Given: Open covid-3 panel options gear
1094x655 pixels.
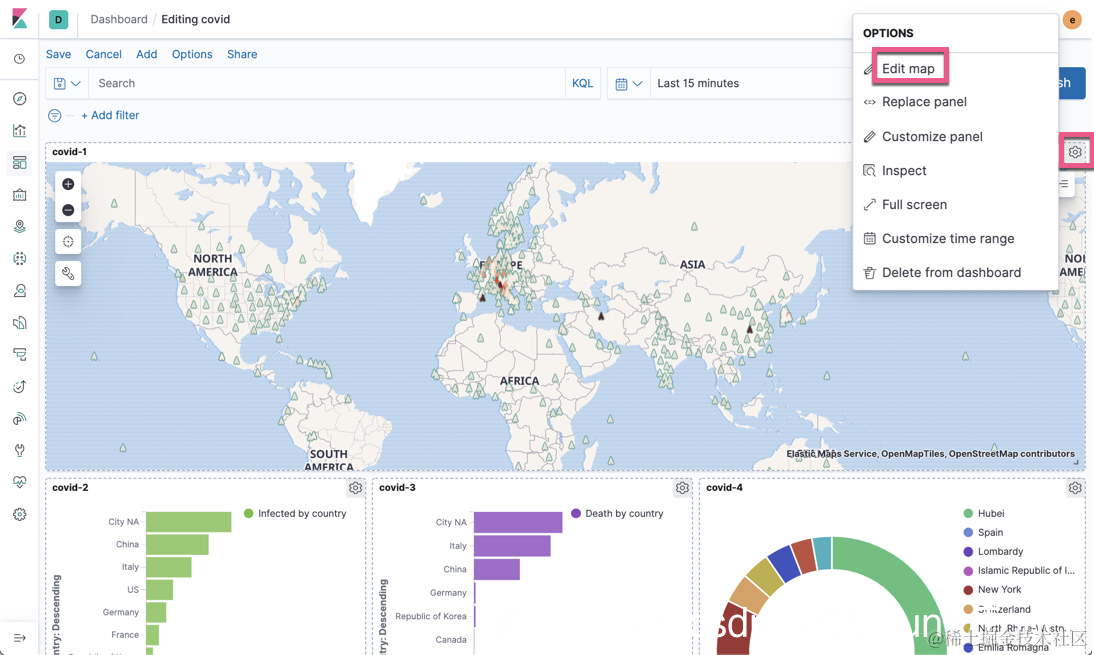Looking at the screenshot, I should (682, 488).
